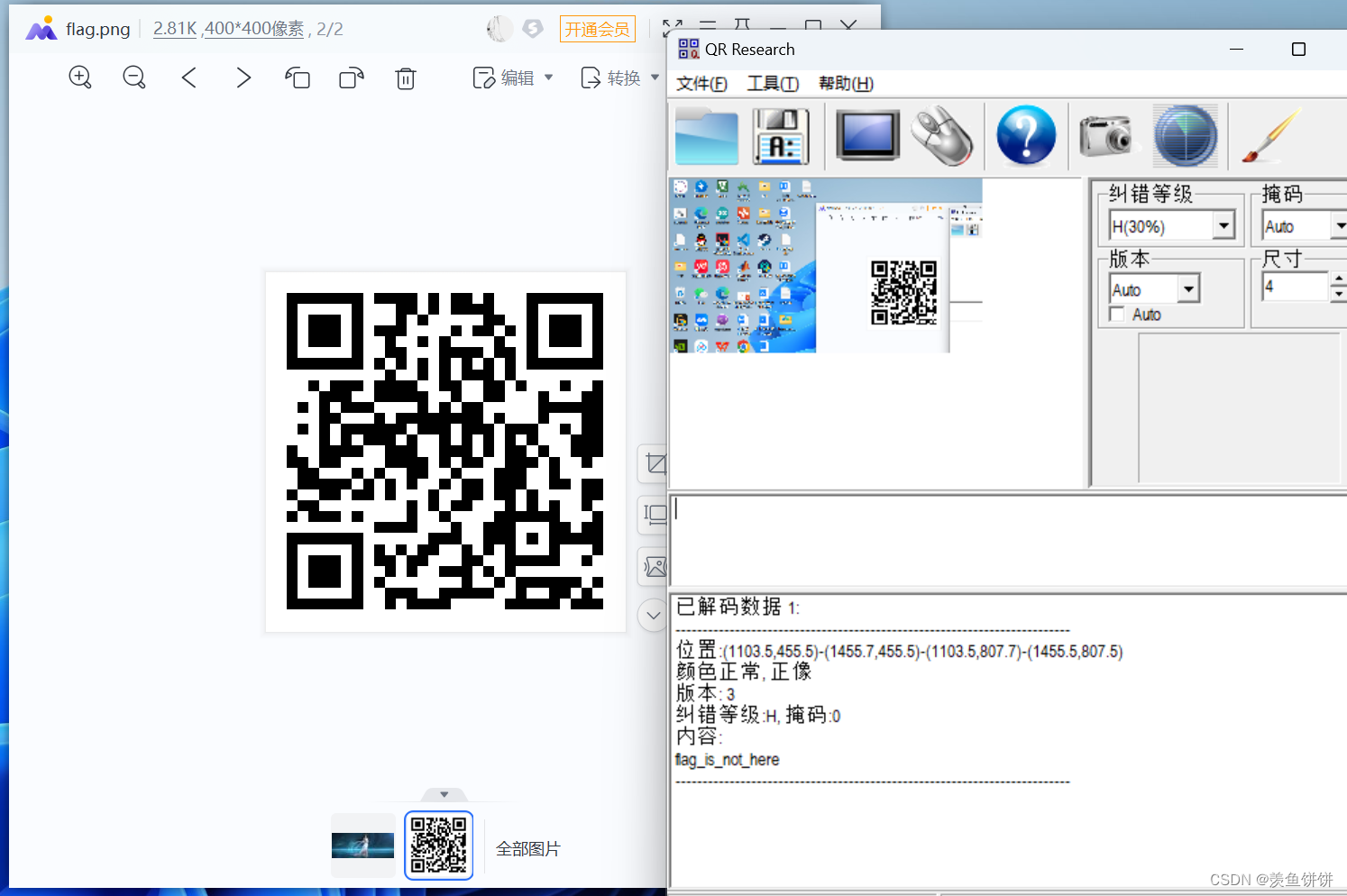Click captured screenshot preview in QR Research
Image resolution: width=1347 pixels, height=896 pixels.
click(x=826, y=265)
